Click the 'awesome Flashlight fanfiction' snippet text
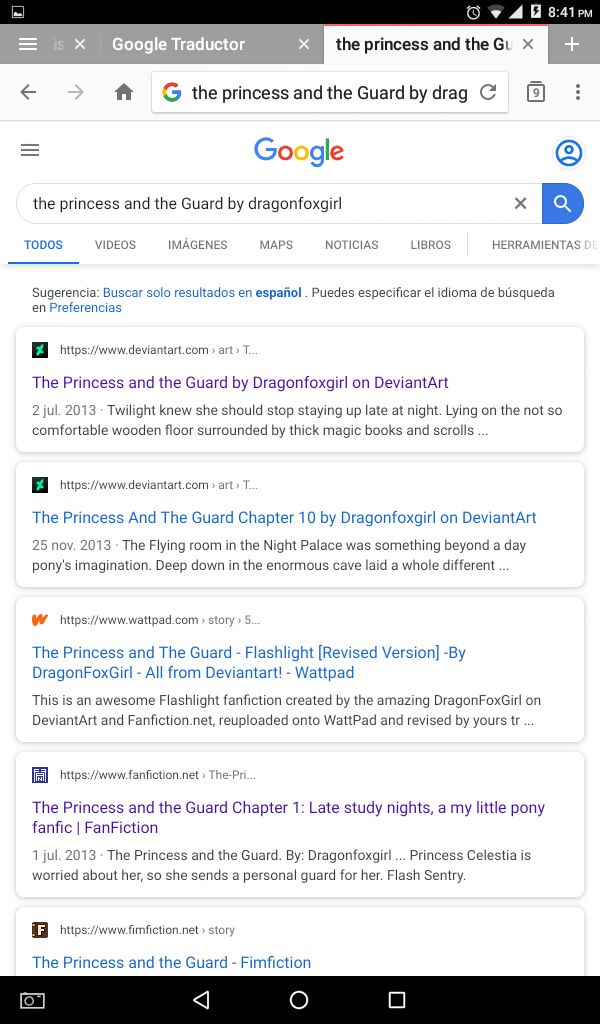The width and height of the screenshot is (600, 1024). point(287,711)
